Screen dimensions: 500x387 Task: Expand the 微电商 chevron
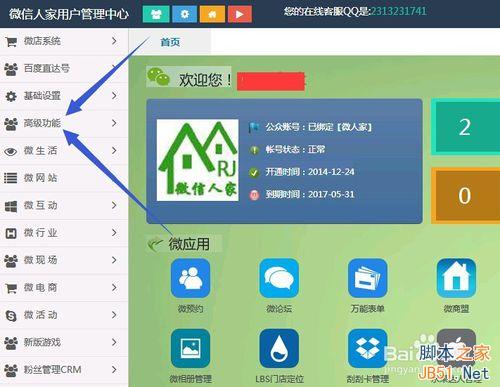coord(114,287)
